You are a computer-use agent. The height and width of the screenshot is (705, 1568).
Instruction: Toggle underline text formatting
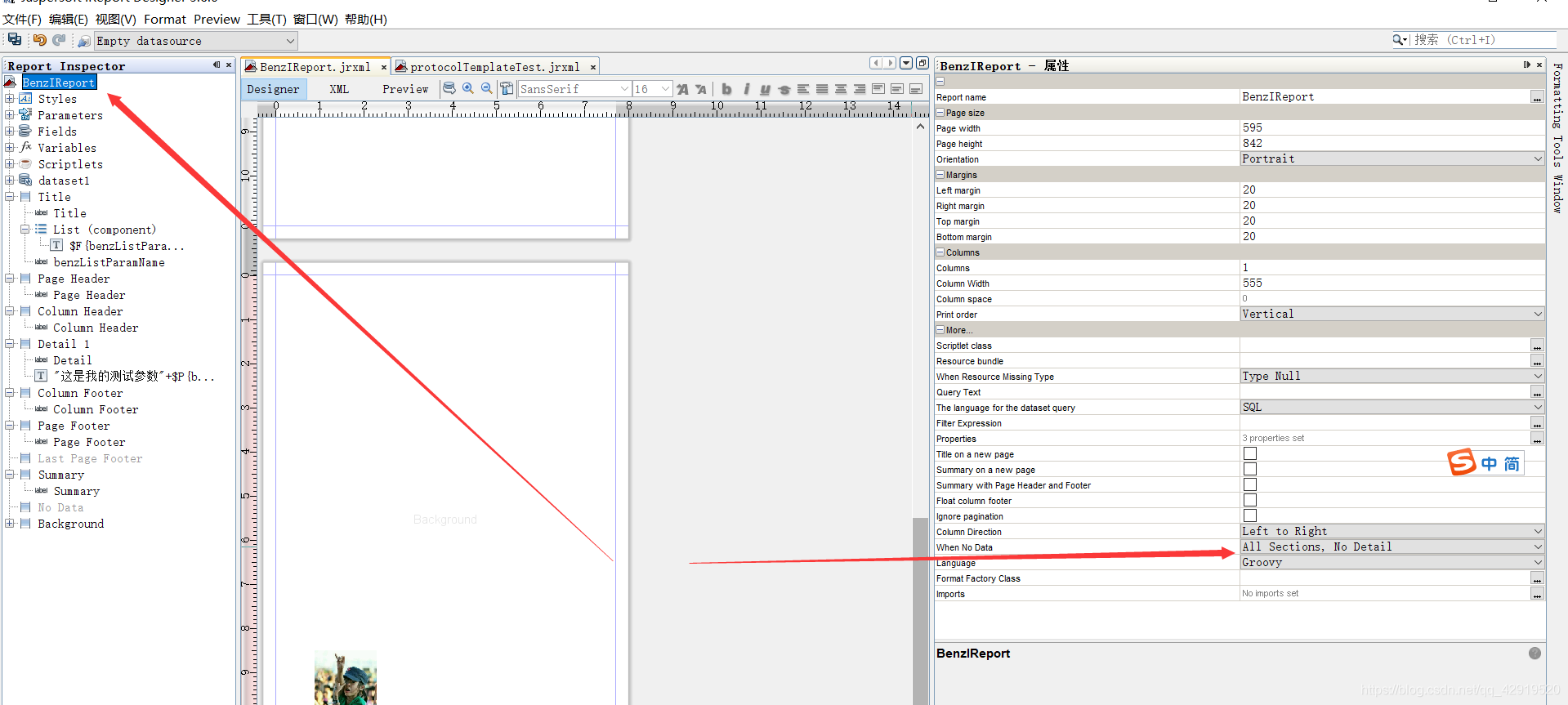click(x=765, y=89)
